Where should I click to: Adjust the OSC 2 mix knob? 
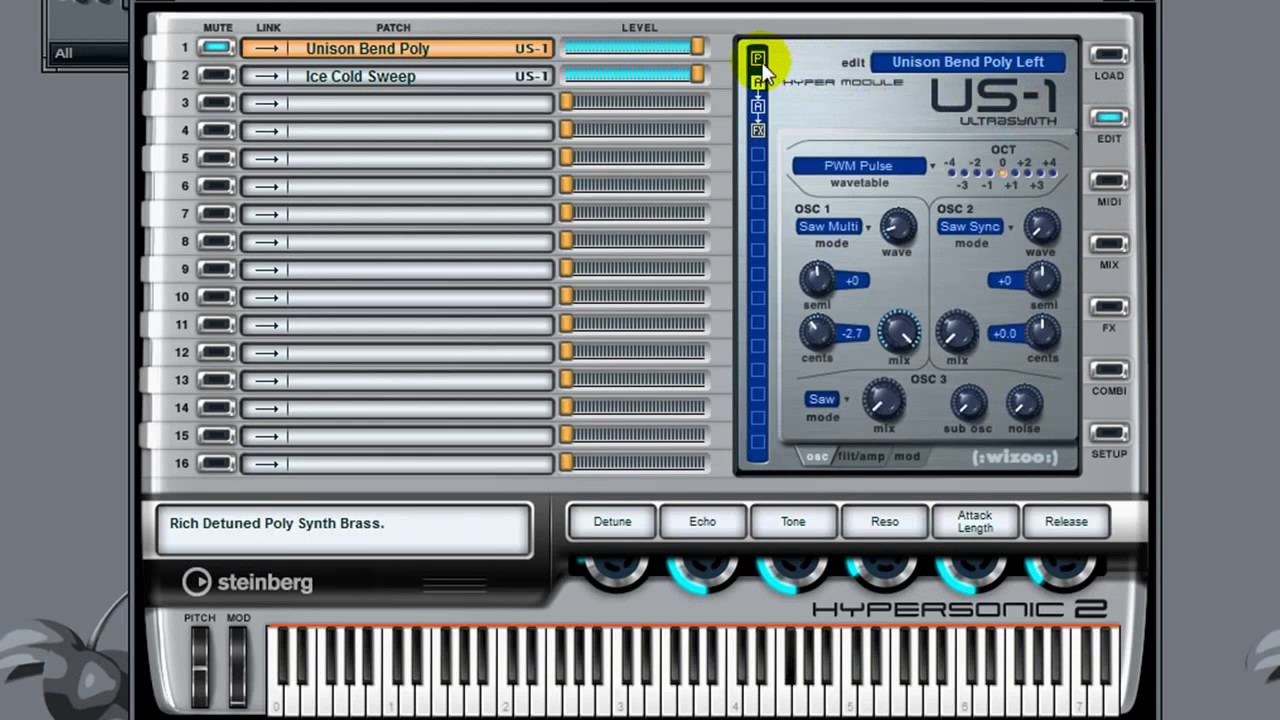957,332
